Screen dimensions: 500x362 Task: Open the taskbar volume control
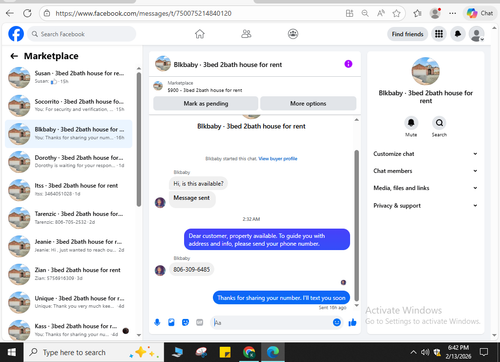coord(425,352)
